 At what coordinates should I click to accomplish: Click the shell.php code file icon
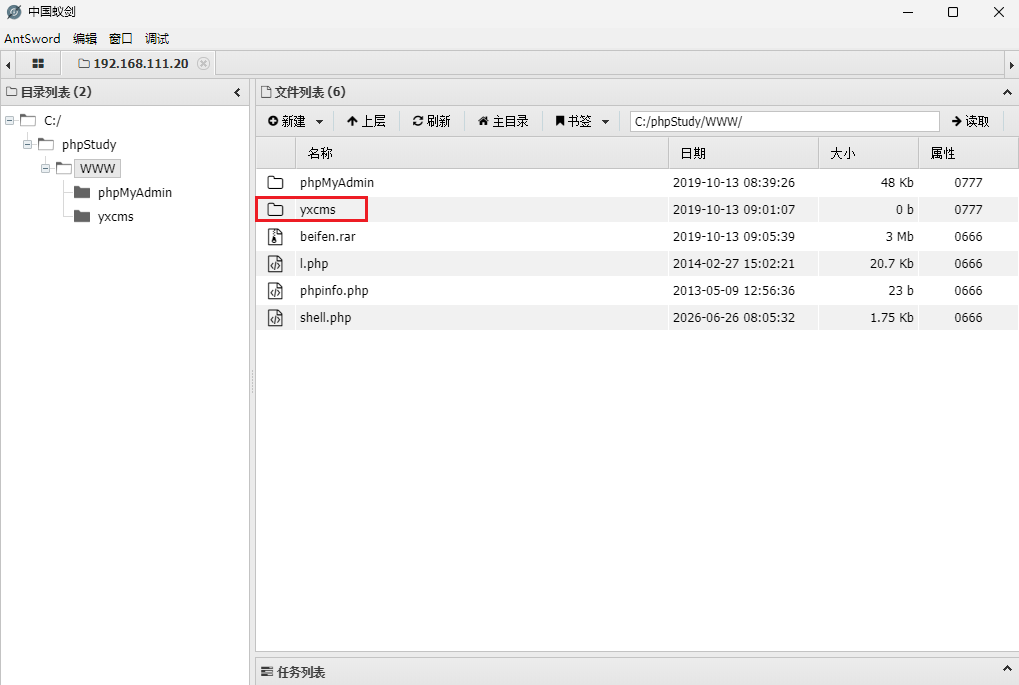tap(276, 318)
